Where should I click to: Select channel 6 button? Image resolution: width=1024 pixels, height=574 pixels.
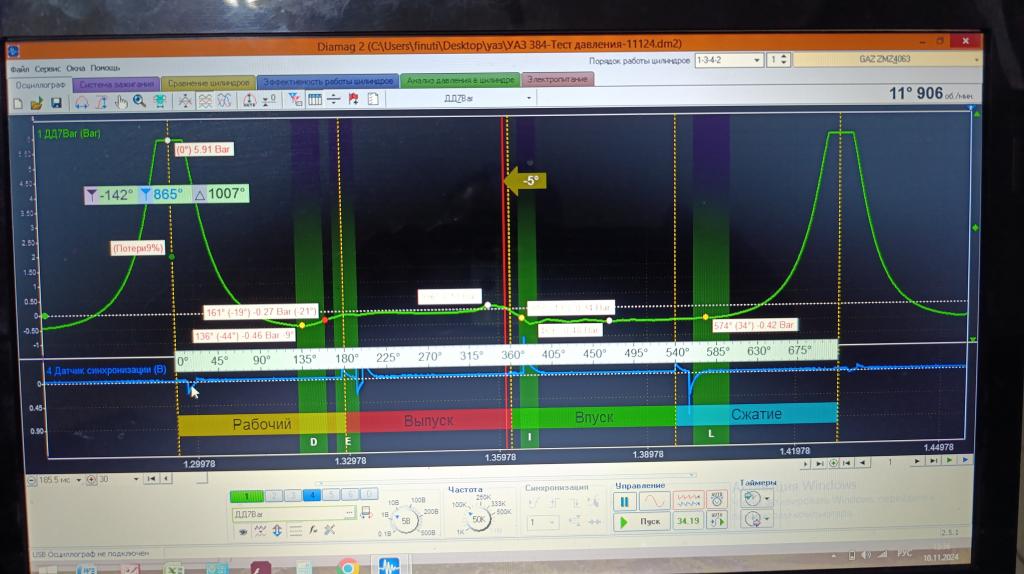coord(350,494)
